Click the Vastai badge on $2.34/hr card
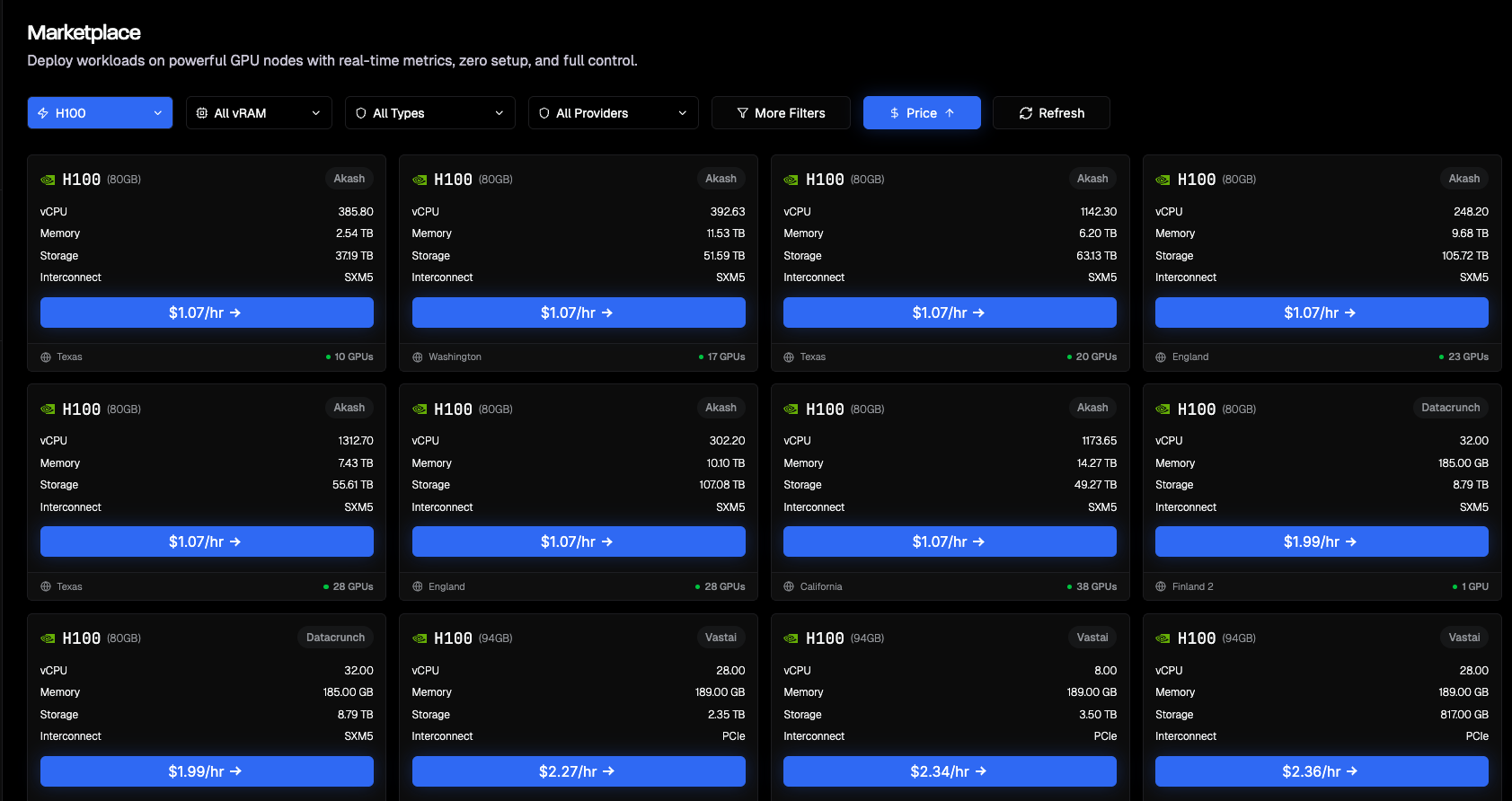Viewport: 1512px width, 801px height. coord(1092,638)
